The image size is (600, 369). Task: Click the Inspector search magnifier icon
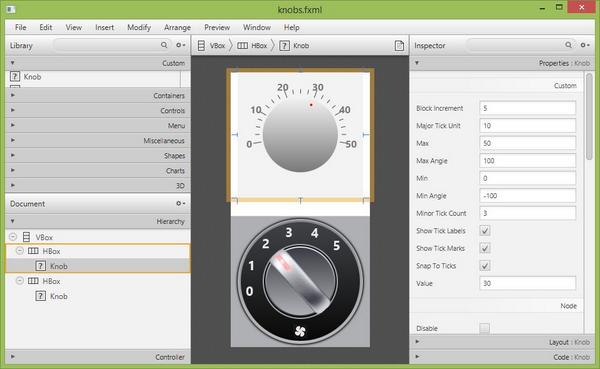point(568,45)
